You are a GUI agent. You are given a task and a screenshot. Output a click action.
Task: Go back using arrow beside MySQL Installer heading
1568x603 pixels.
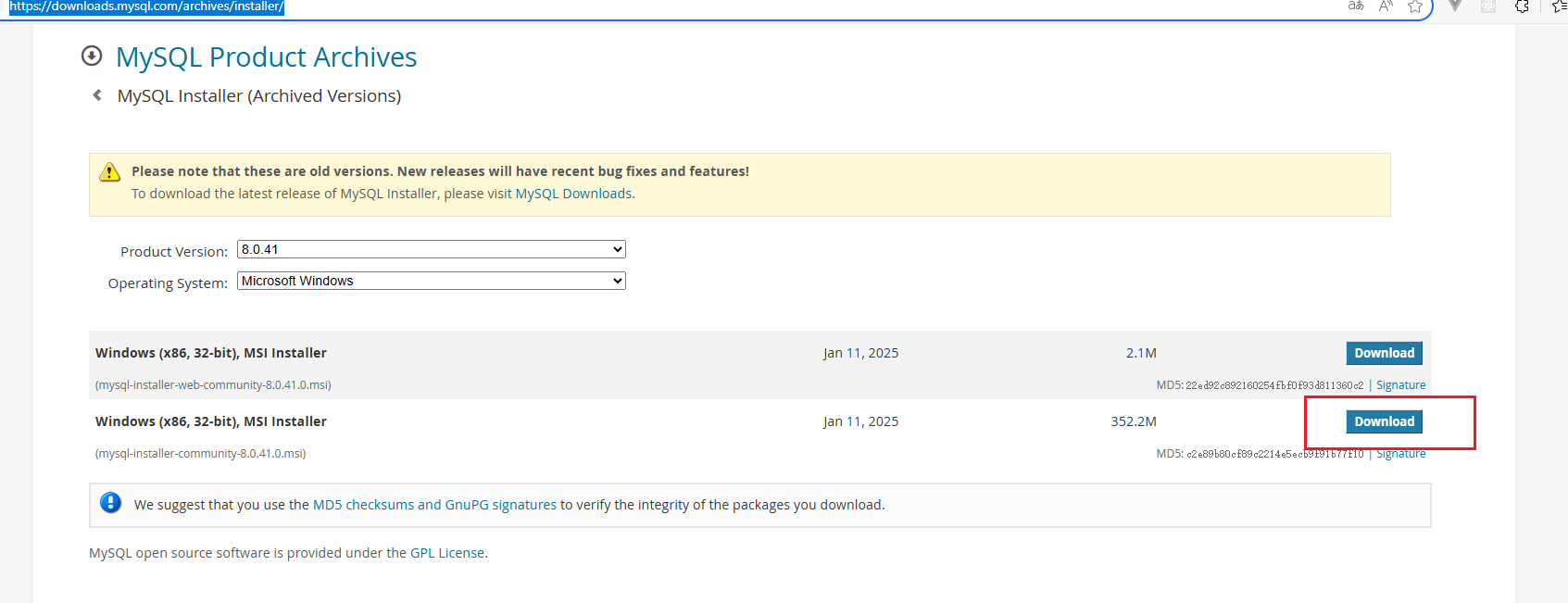click(97, 94)
